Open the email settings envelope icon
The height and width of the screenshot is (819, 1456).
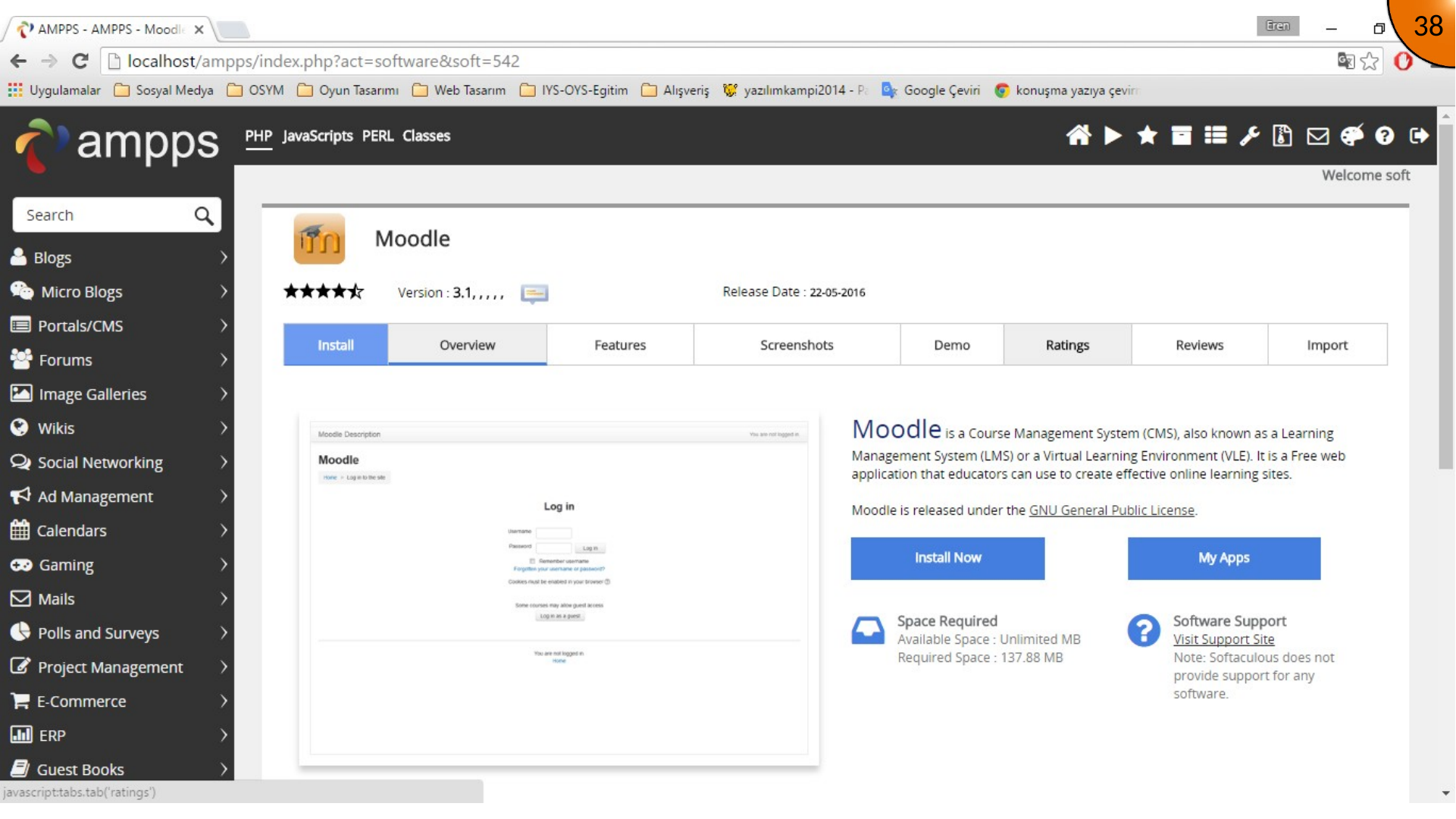tap(1318, 136)
